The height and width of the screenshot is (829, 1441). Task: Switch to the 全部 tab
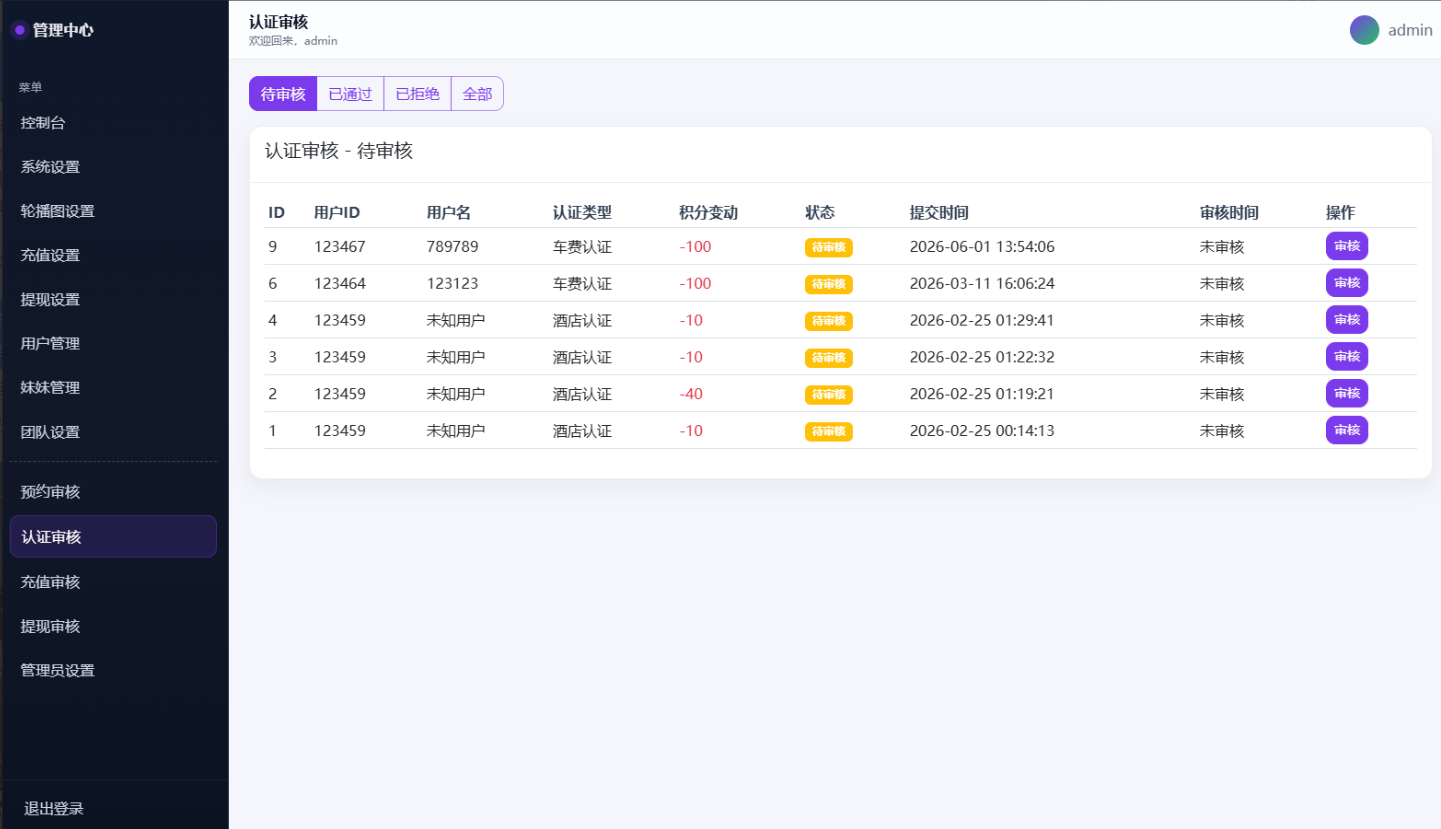(x=477, y=94)
